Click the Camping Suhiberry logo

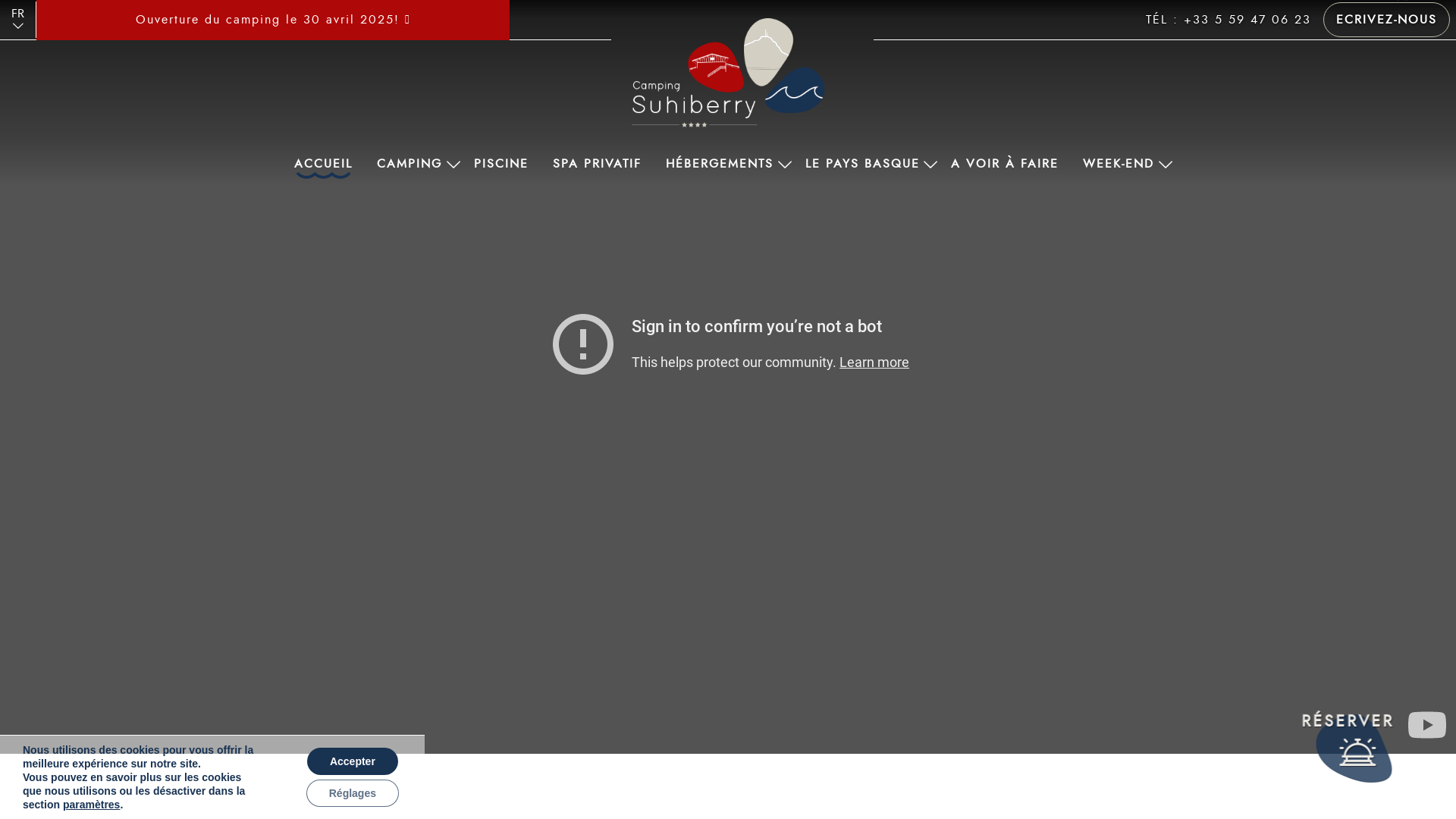[x=728, y=73]
